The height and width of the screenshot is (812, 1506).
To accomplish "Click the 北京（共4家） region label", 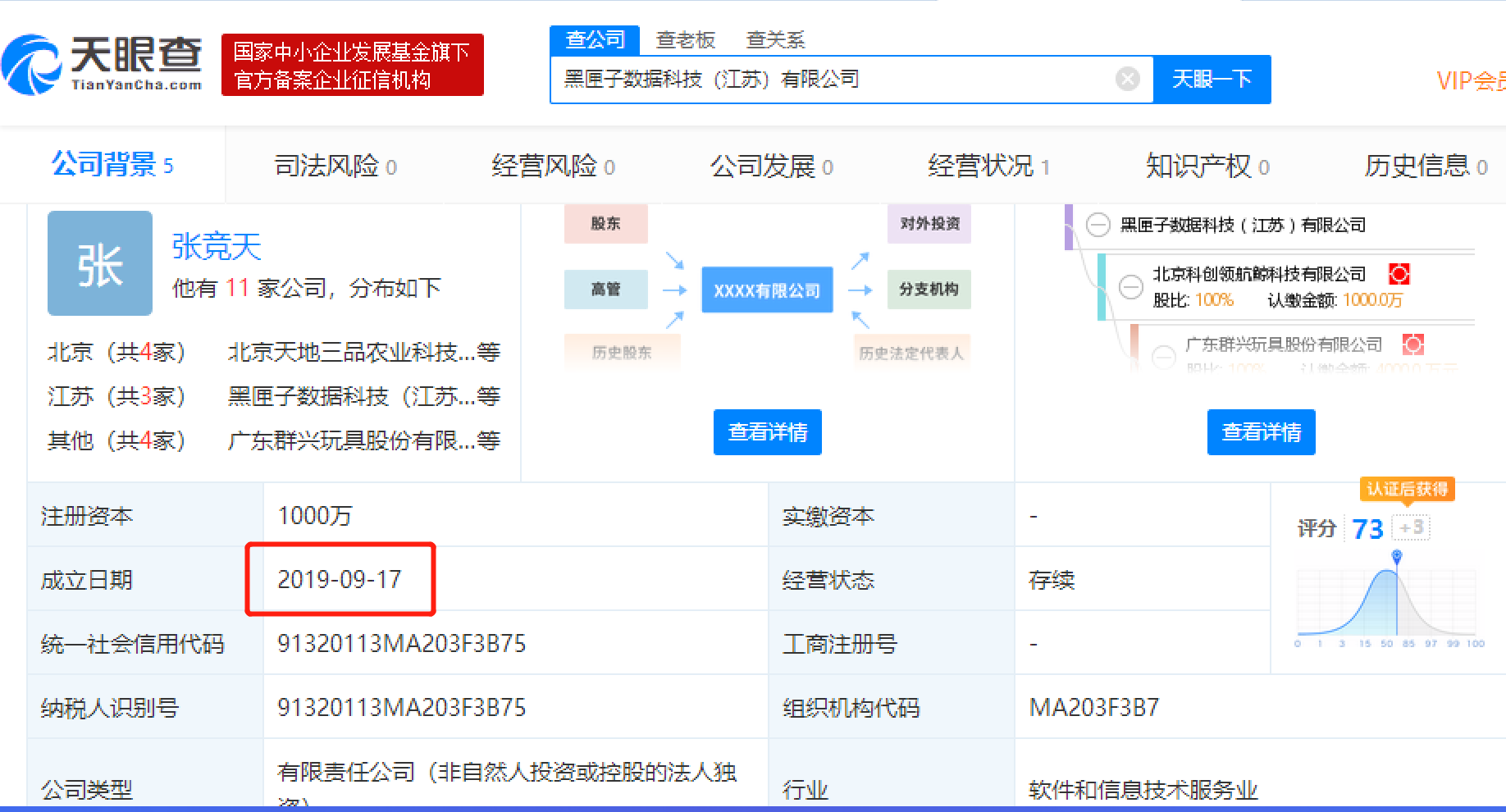I will pos(116,353).
